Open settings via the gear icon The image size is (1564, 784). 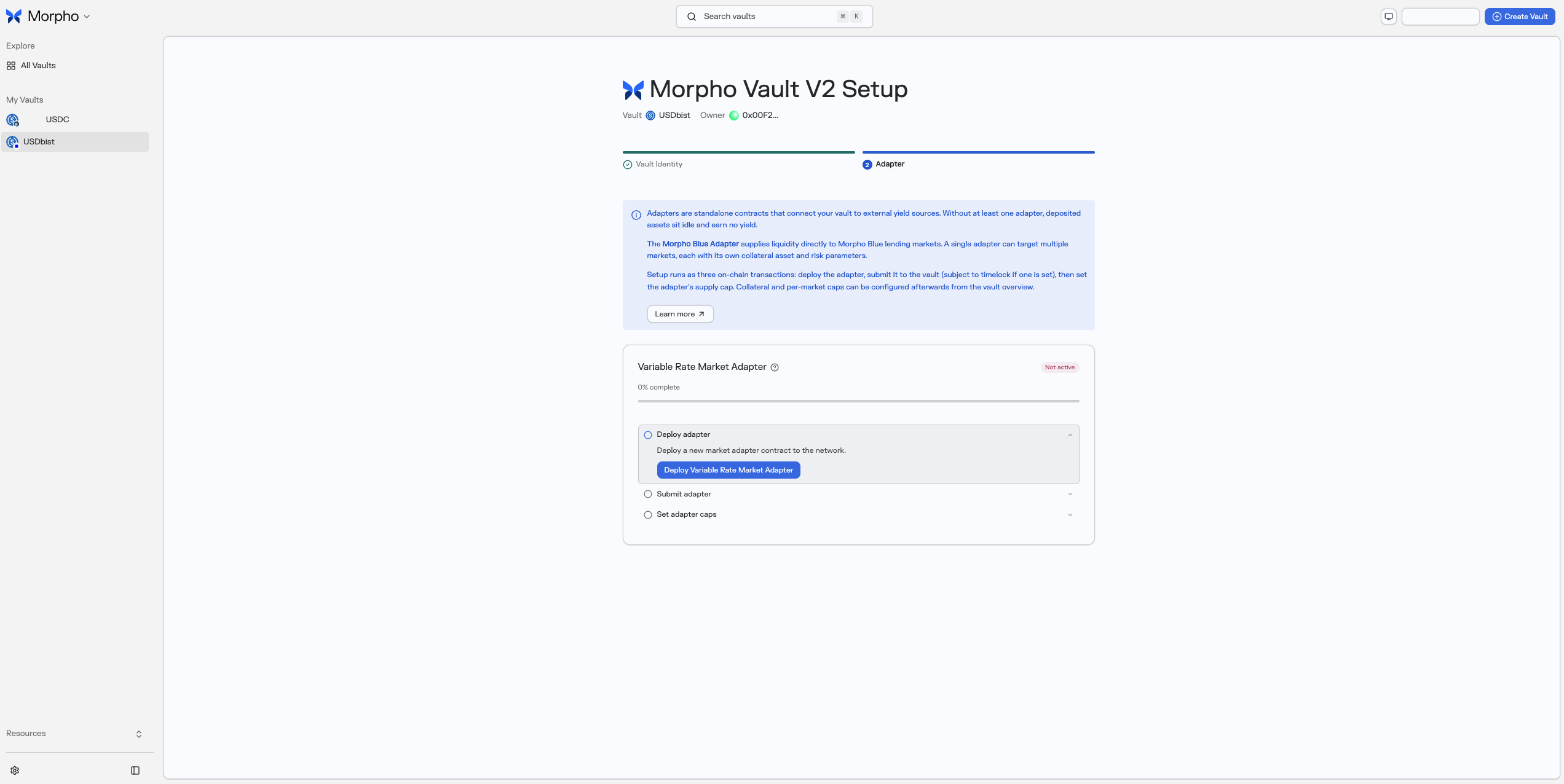click(x=15, y=770)
